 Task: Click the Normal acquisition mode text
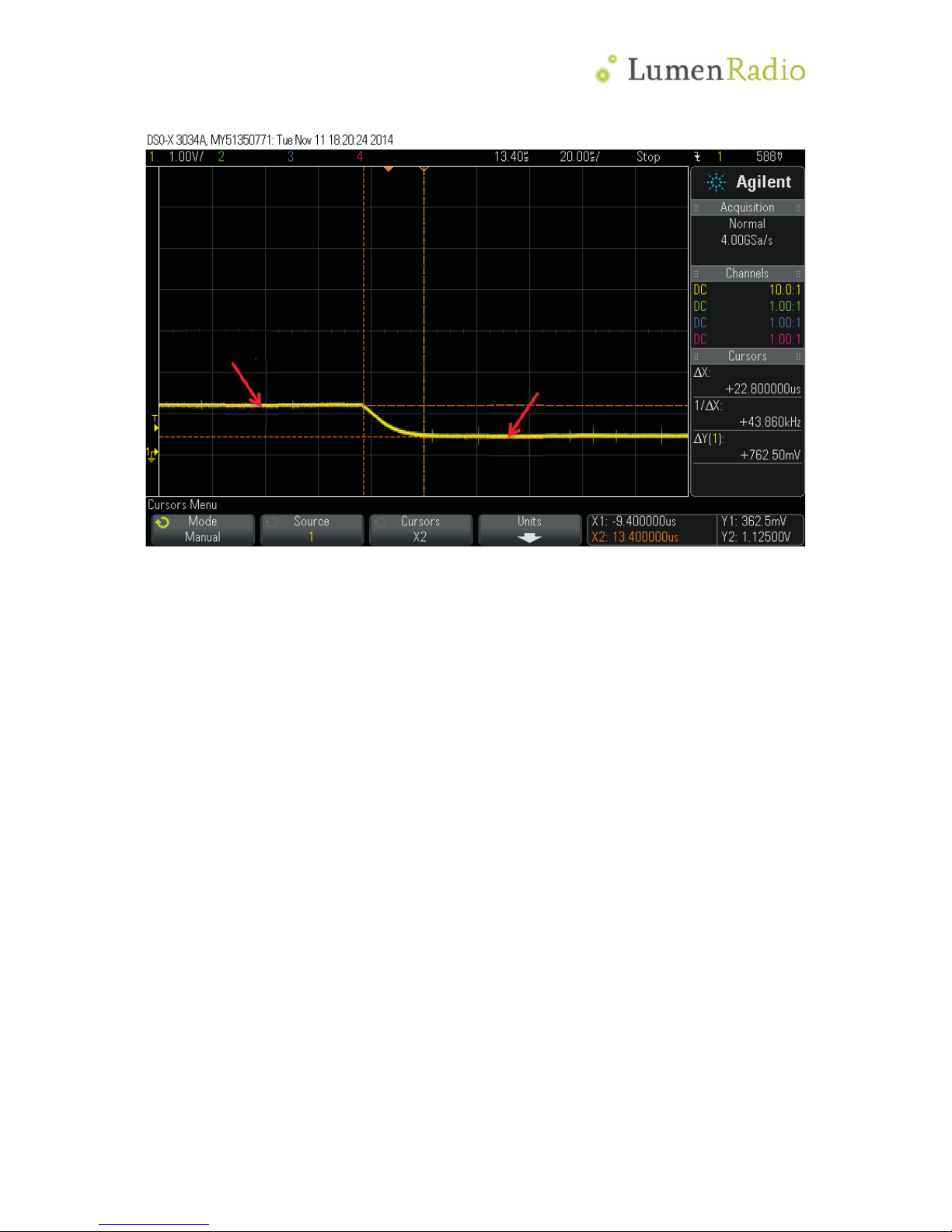coord(747,224)
